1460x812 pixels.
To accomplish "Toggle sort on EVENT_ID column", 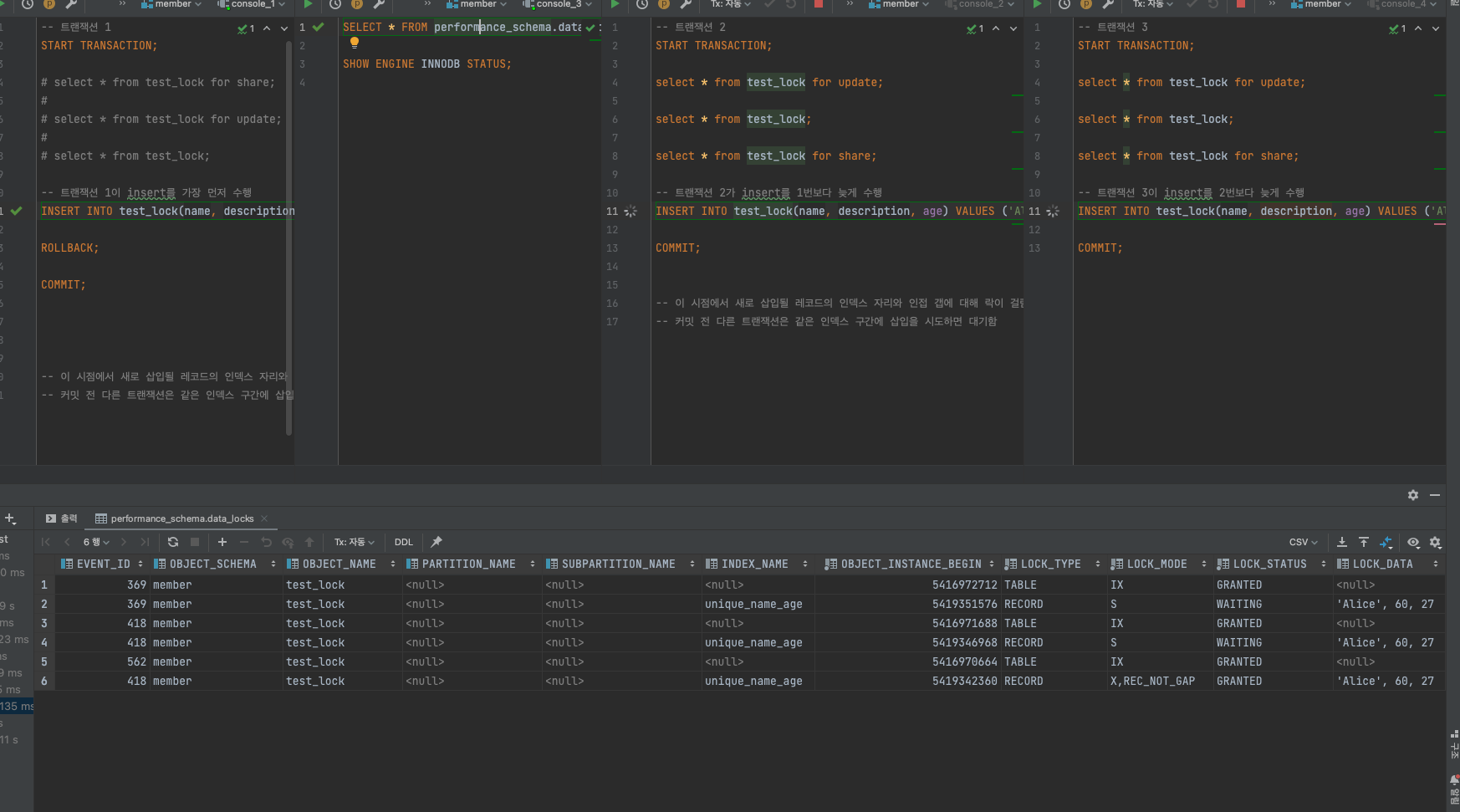I will click(140, 564).
